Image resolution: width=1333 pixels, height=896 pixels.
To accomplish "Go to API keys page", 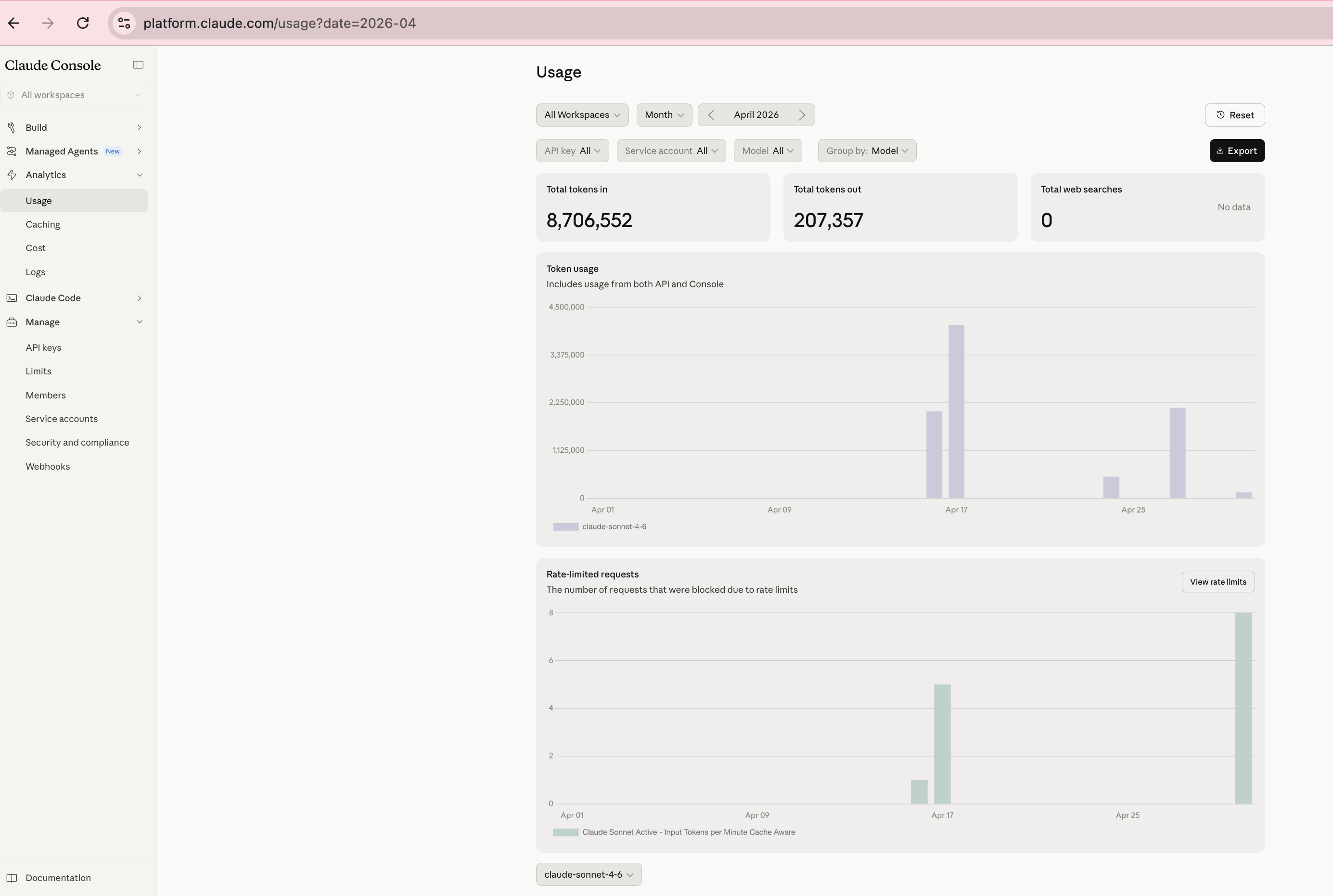I will point(43,347).
